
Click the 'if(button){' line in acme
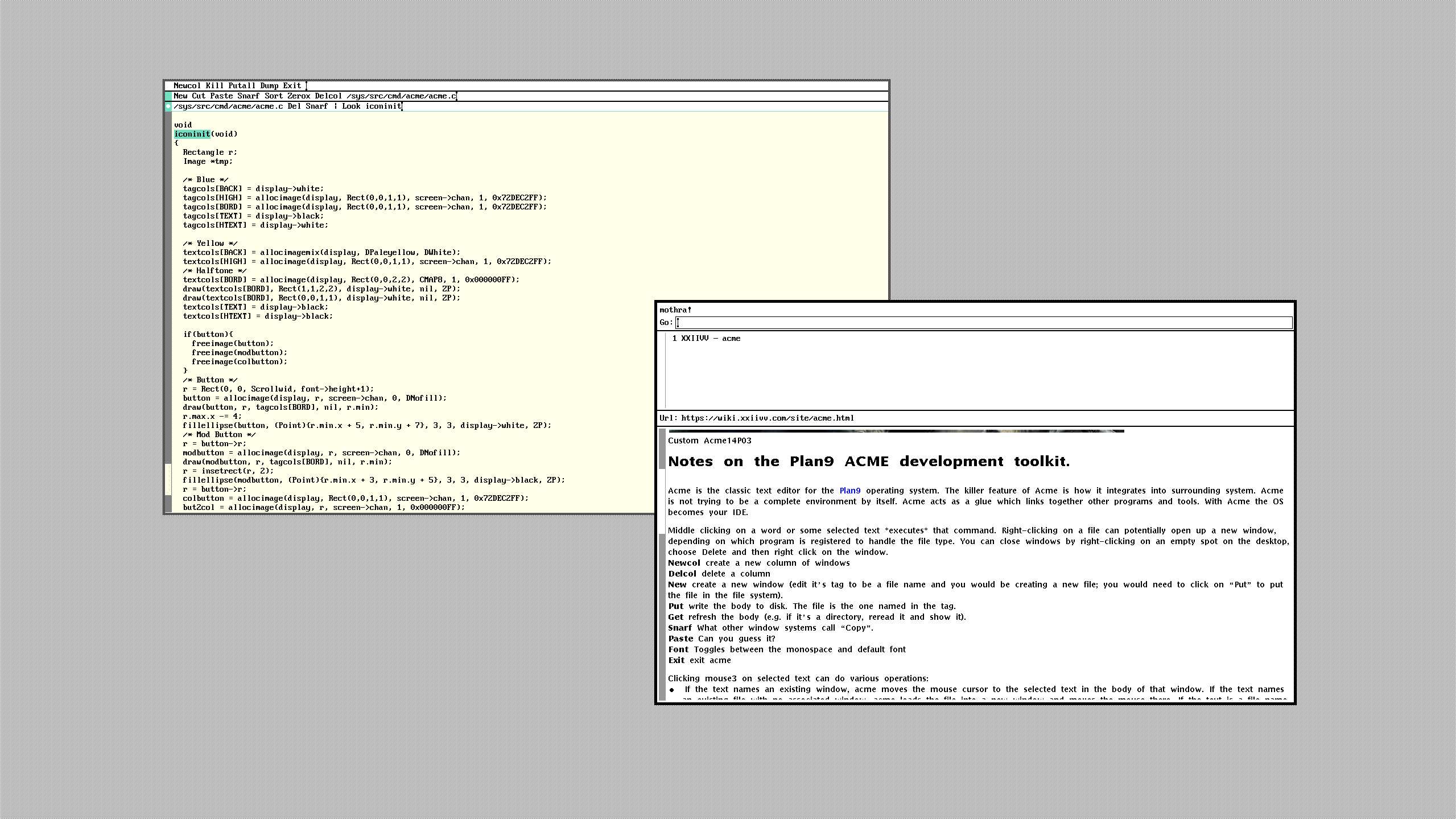[208, 335]
